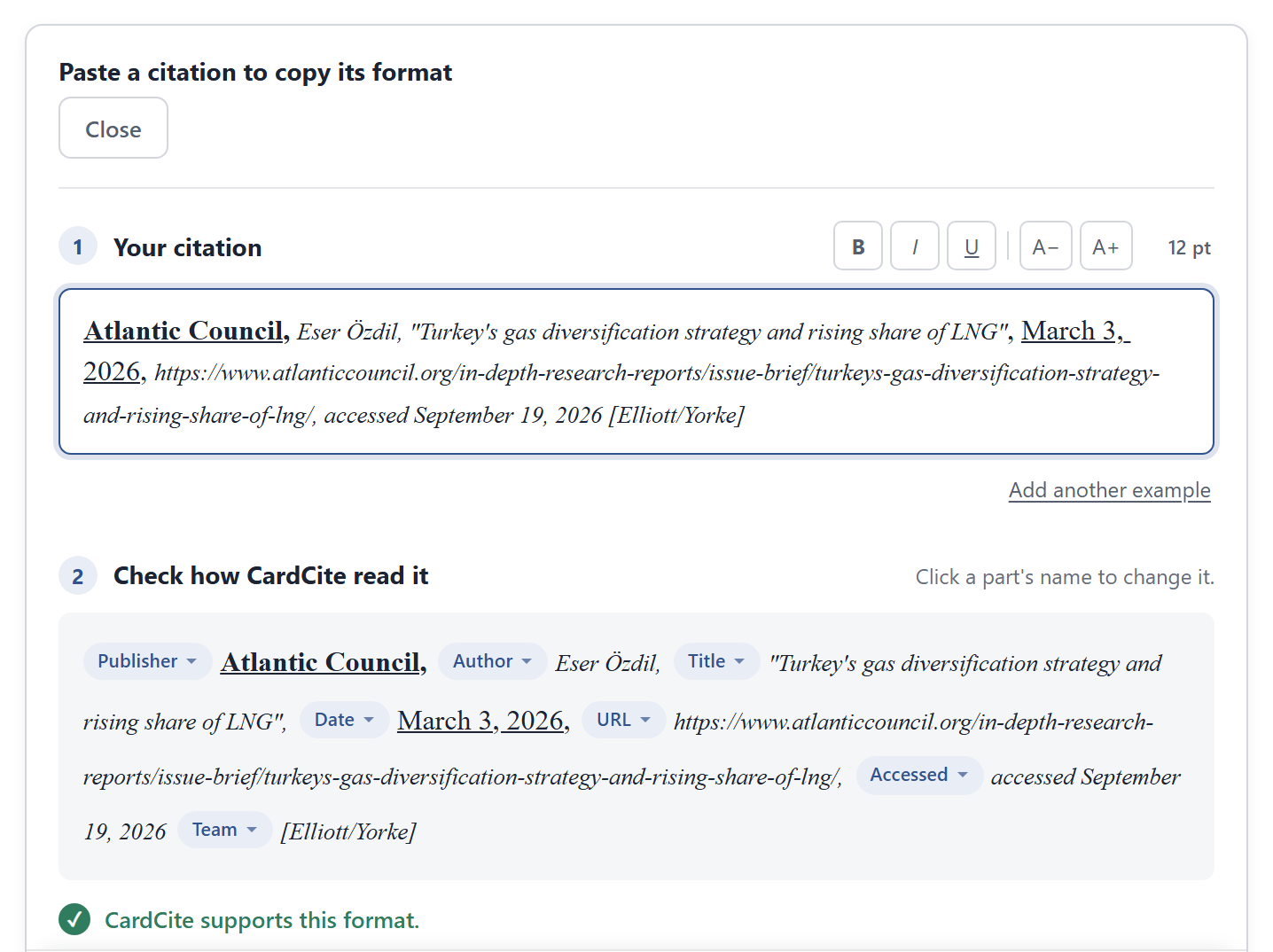Click 'Paste a citation to copy its format' heading
The image size is (1273, 952).
point(255,72)
